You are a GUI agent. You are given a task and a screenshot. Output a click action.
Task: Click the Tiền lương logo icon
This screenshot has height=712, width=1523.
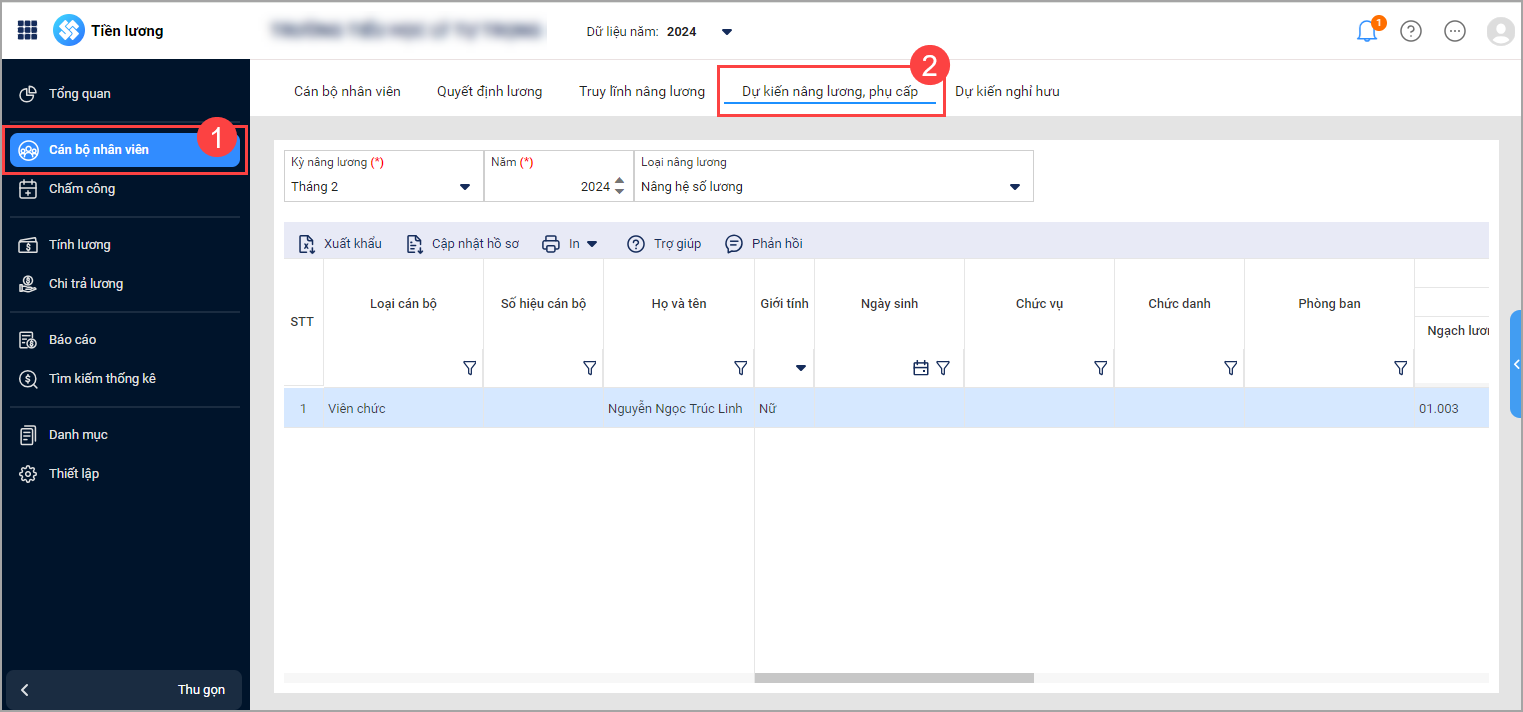[x=69, y=31]
